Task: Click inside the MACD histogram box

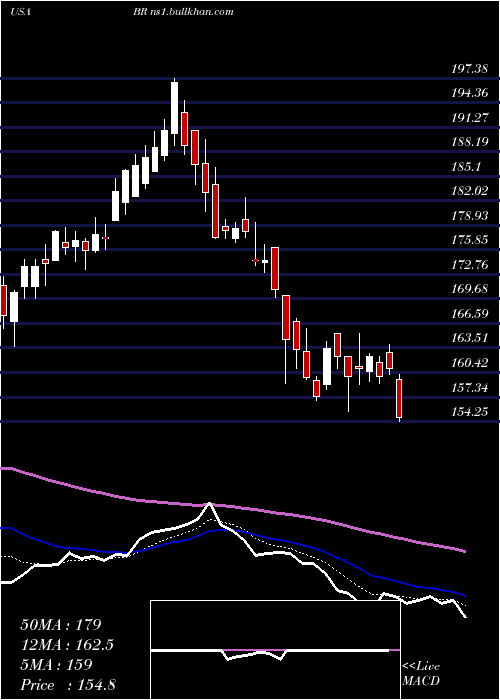Action: 275,650
